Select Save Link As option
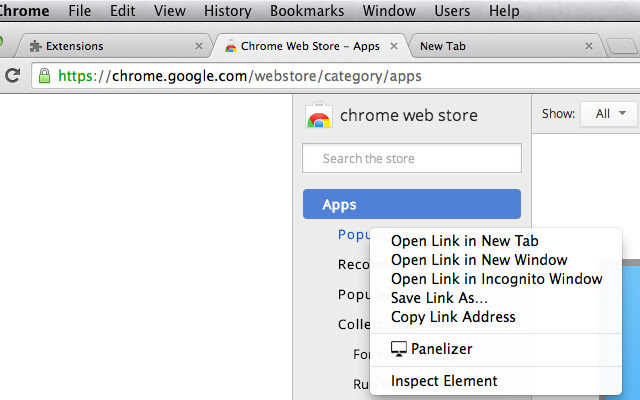The image size is (640, 400). pyautogui.click(x=439, y=298)
